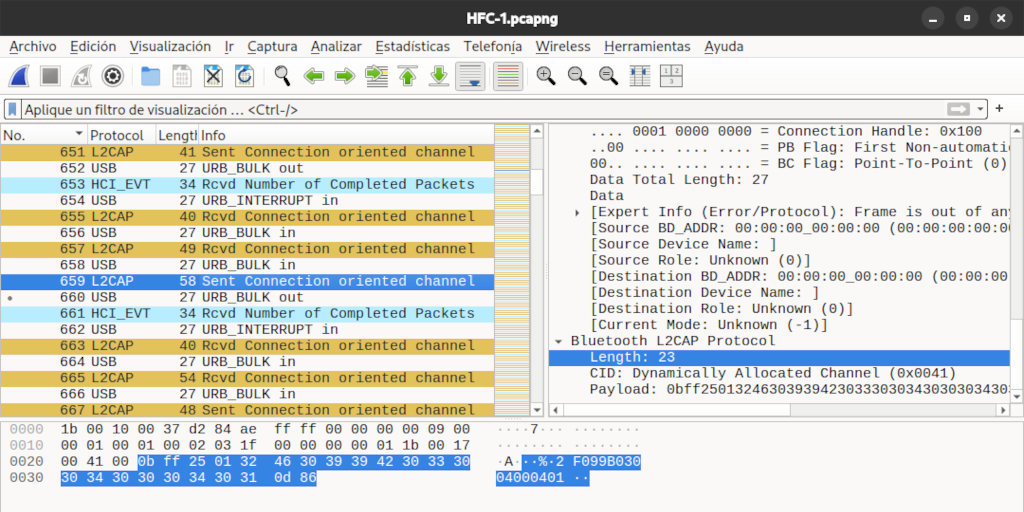Viewport: 1024px width, 512px height.
Task: Expand the Expert Info tree item
Action: pyautogui.click(x=577, y=212)
